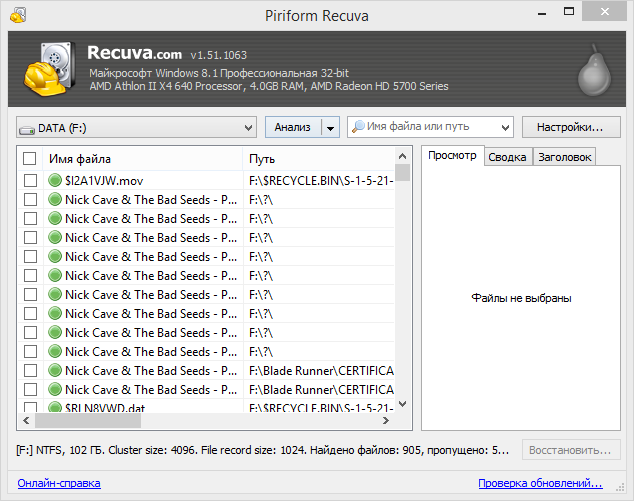Click the Recuva app icon in title bar

click(18, 15)
